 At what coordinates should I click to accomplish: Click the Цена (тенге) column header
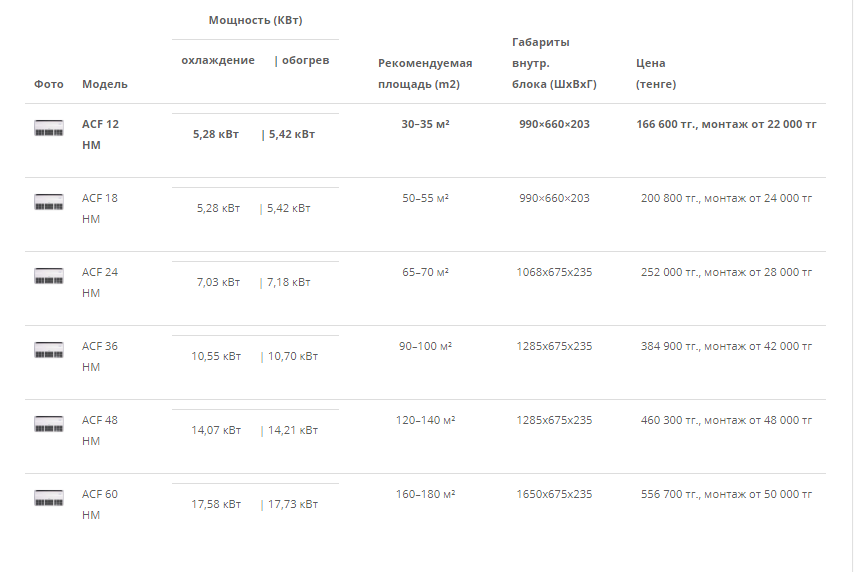pos(656,74)
